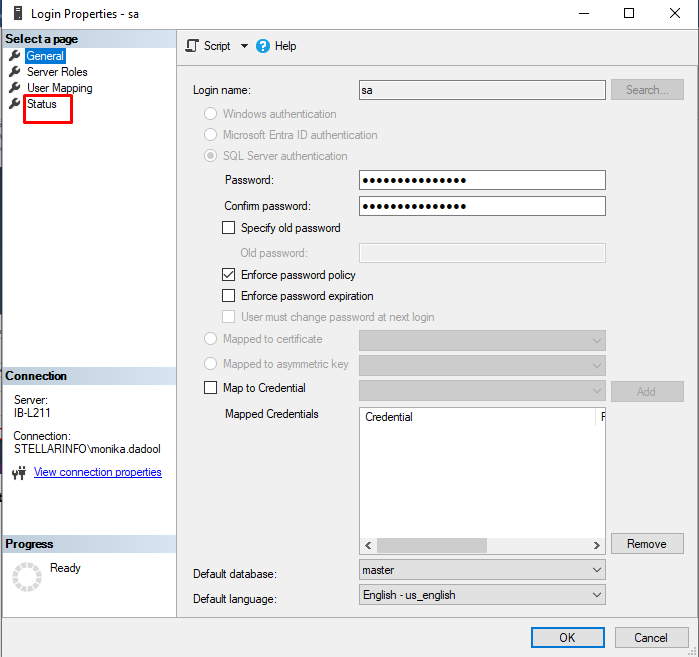Open the Default language dropdown
699x657 pixels.
(x=482, y=595)
